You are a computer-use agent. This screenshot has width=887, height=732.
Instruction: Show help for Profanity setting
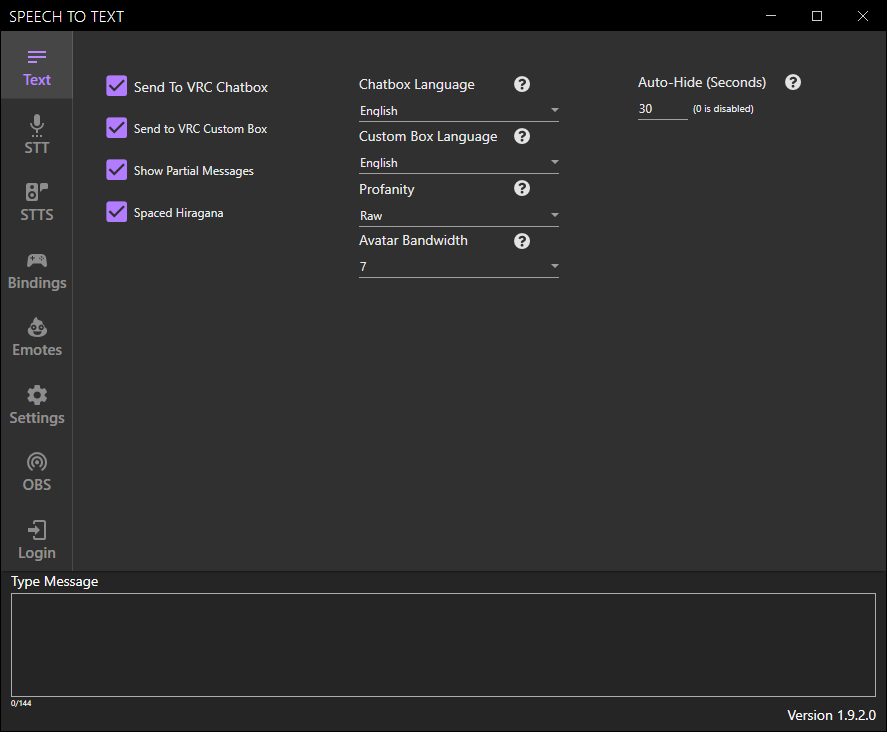522,188
